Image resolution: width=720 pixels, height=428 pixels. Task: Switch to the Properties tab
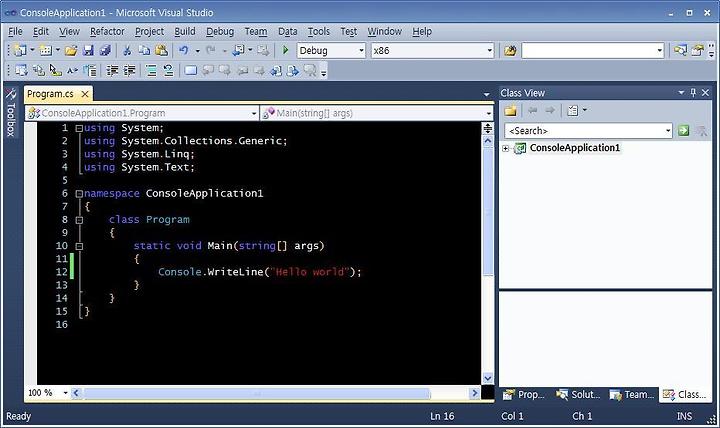(524, 394)
